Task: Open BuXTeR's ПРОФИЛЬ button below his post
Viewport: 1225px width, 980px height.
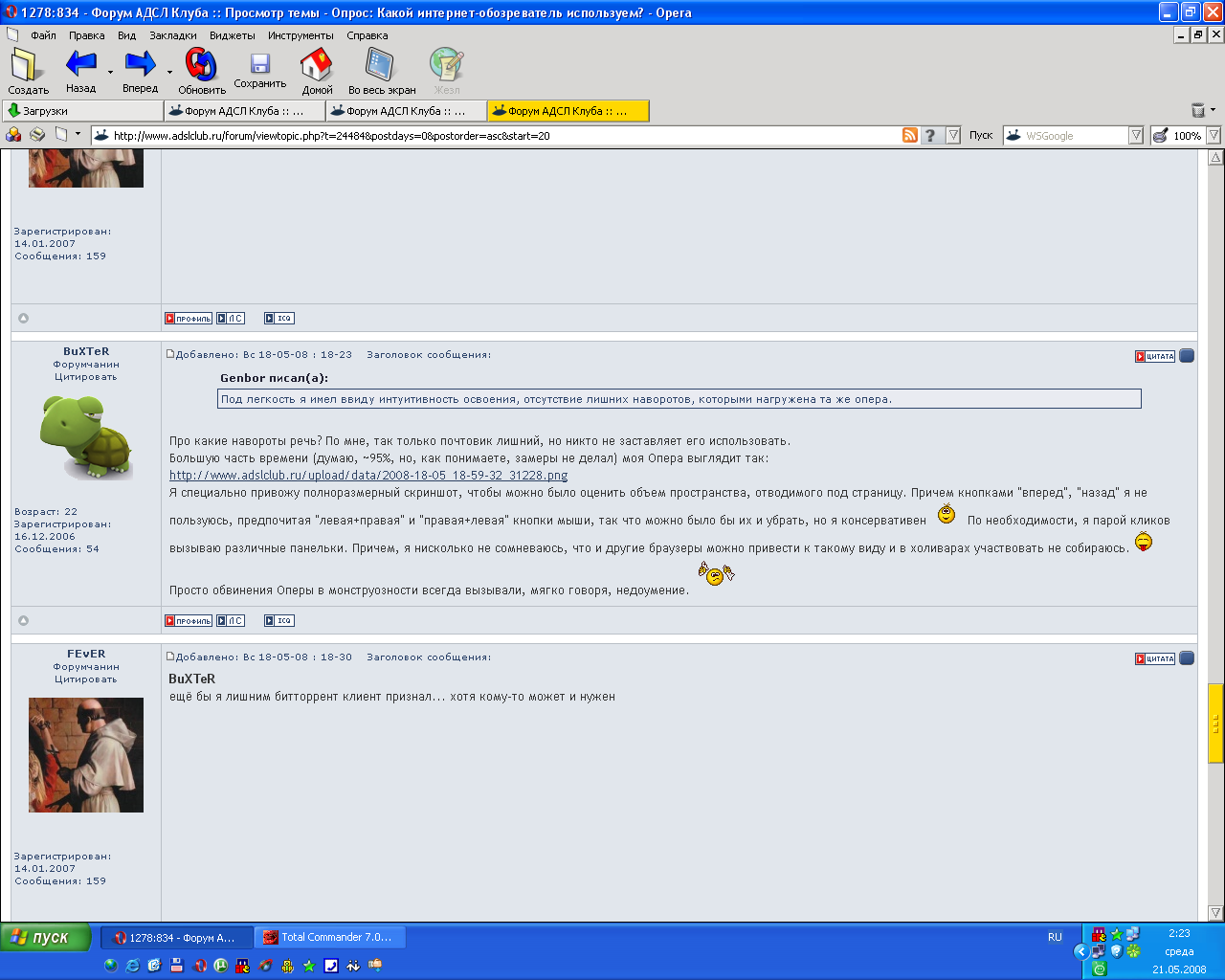Action: pos(189,621)
